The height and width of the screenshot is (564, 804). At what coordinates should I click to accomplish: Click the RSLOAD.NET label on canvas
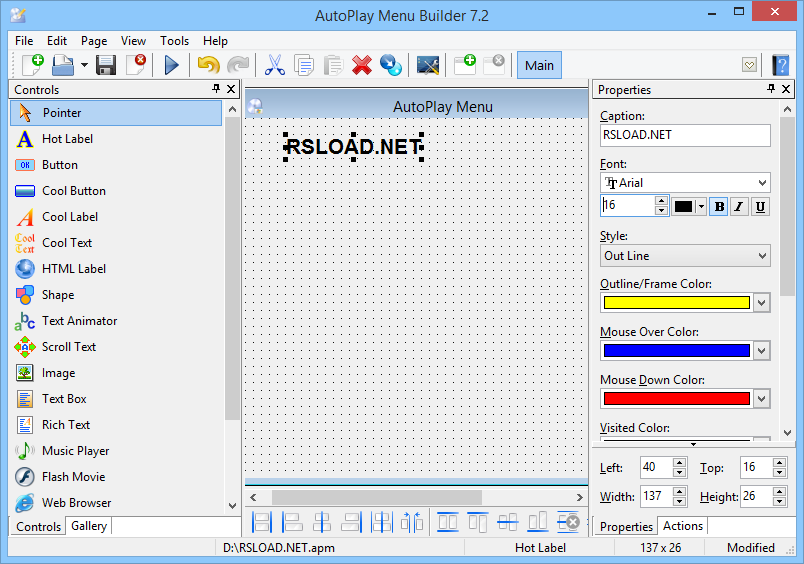click(354, 147)
